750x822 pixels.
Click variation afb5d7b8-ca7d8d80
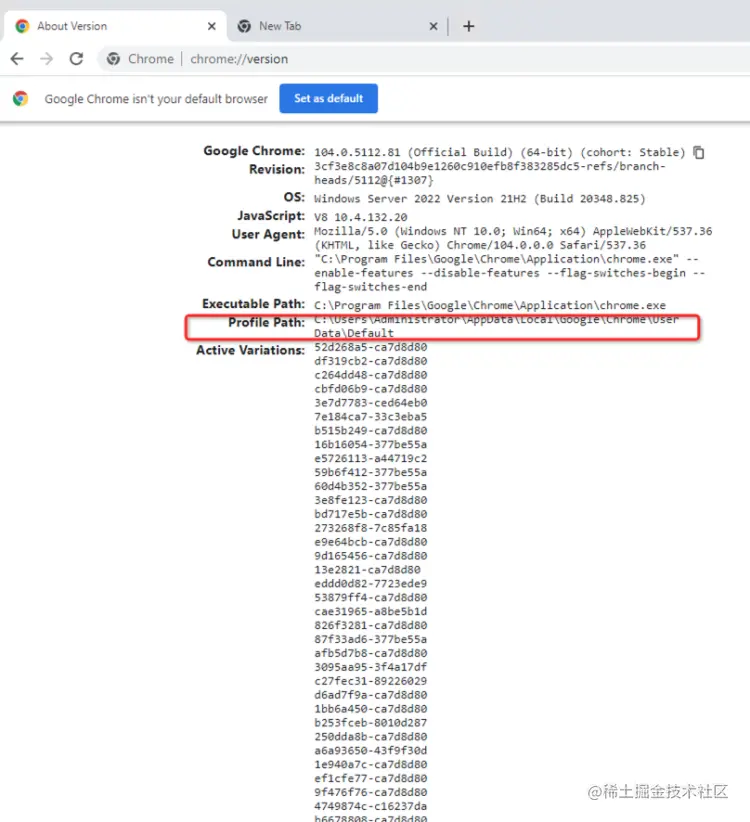(x=371, y=653)
